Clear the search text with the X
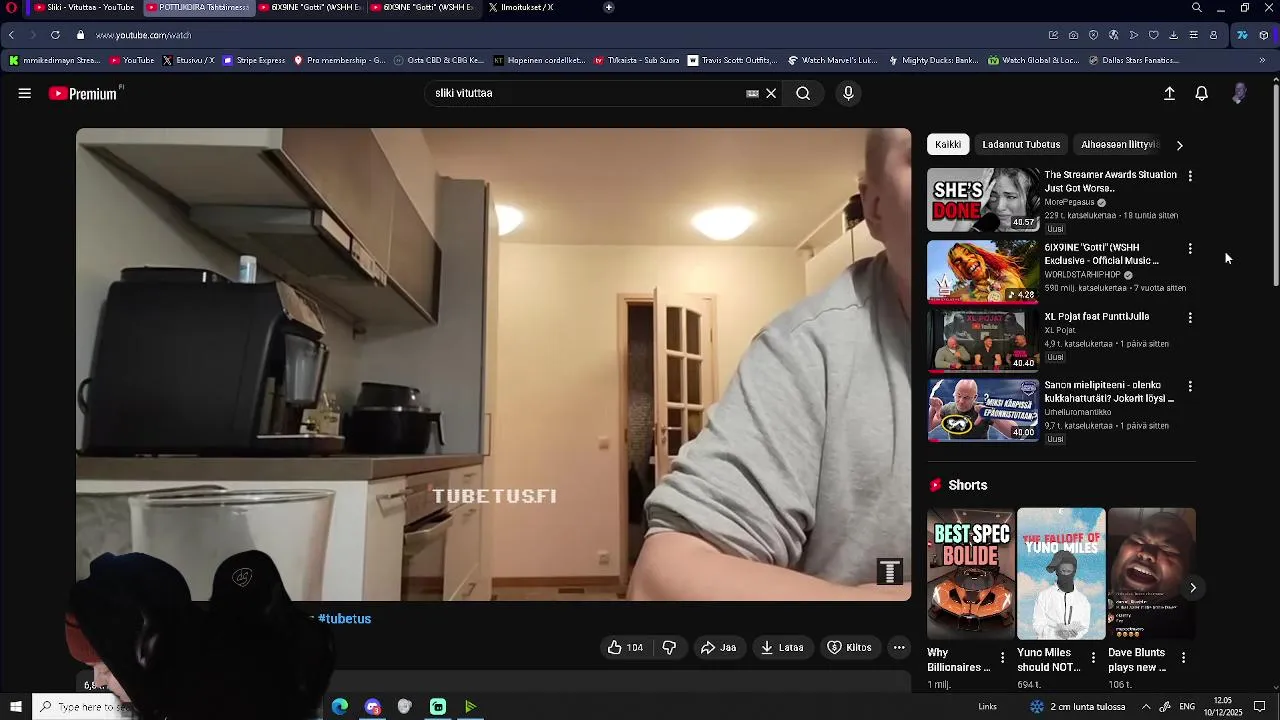Image resolution: width=1280 pixels, height=720 pixels. tap(771, 93)
